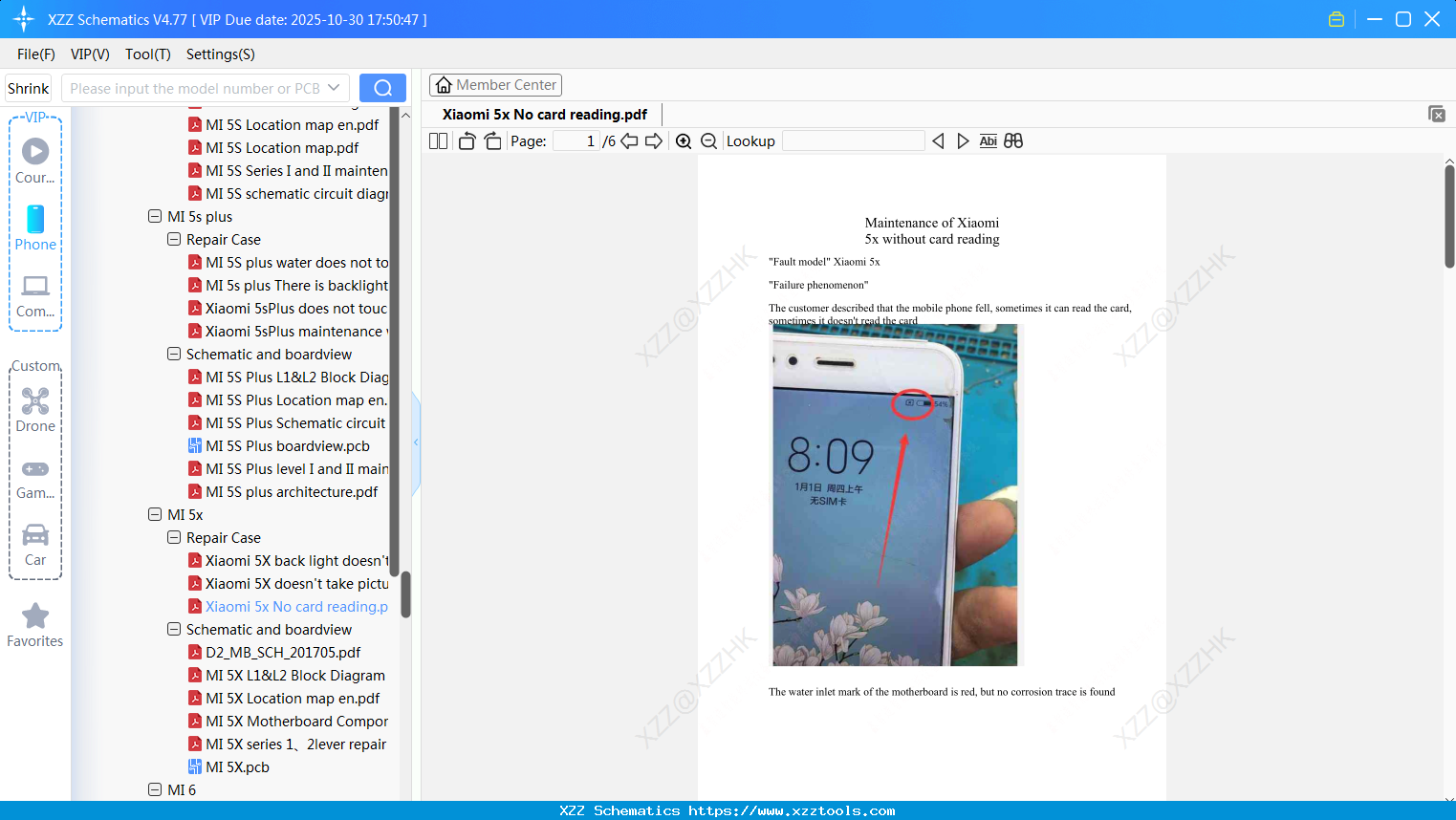The height and width of the screenshot is (820, 1456).
Task: Click inside the Lookup search field
Action: point(852,140)
